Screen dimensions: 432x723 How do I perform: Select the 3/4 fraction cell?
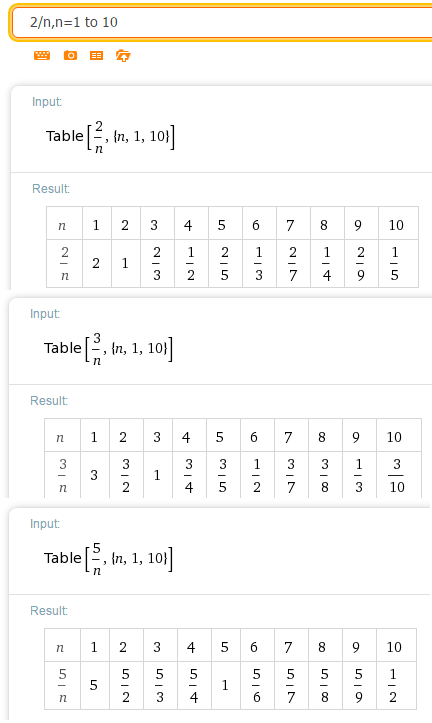coord(189,475)
